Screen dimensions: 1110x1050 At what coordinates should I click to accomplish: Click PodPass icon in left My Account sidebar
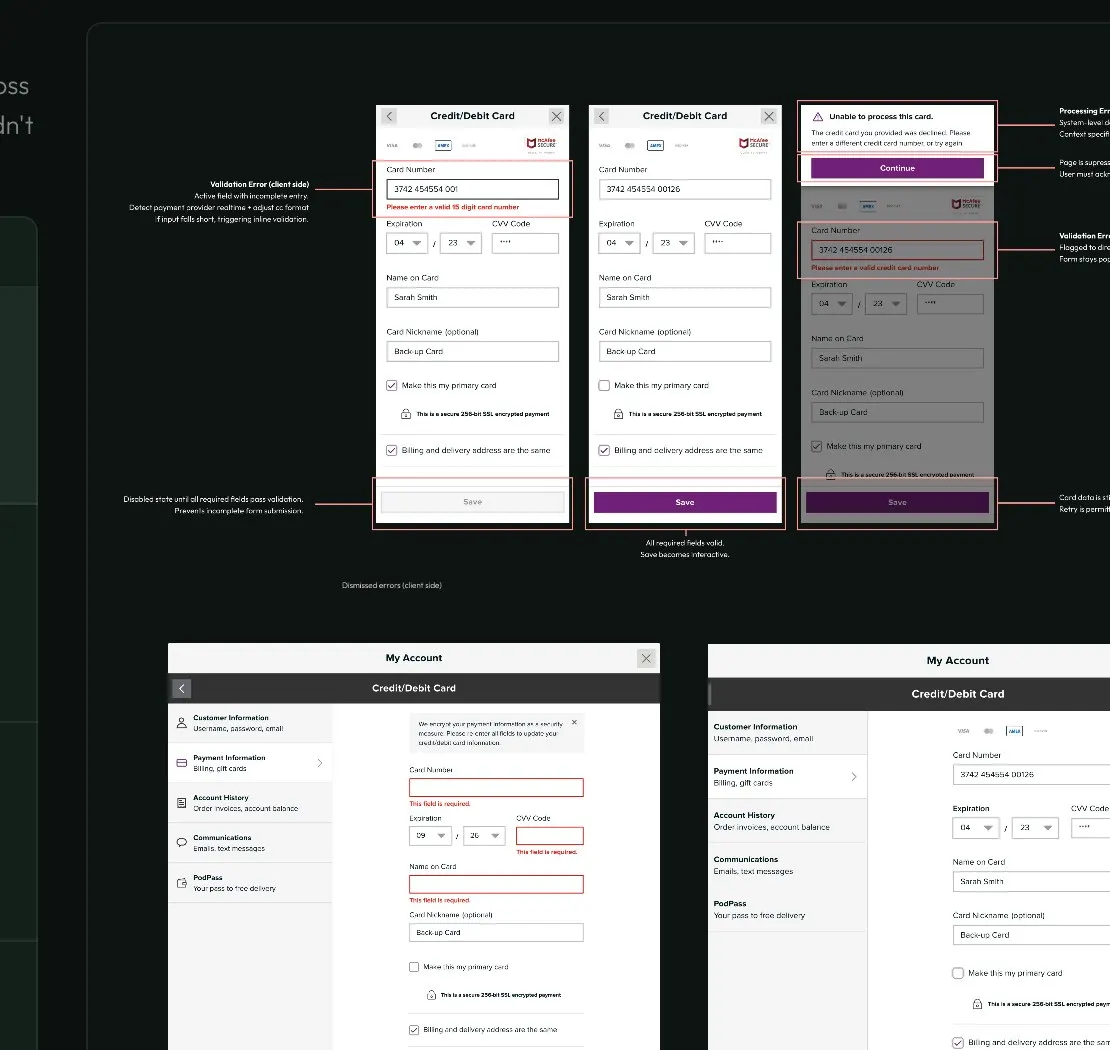[x=182, y=883]
